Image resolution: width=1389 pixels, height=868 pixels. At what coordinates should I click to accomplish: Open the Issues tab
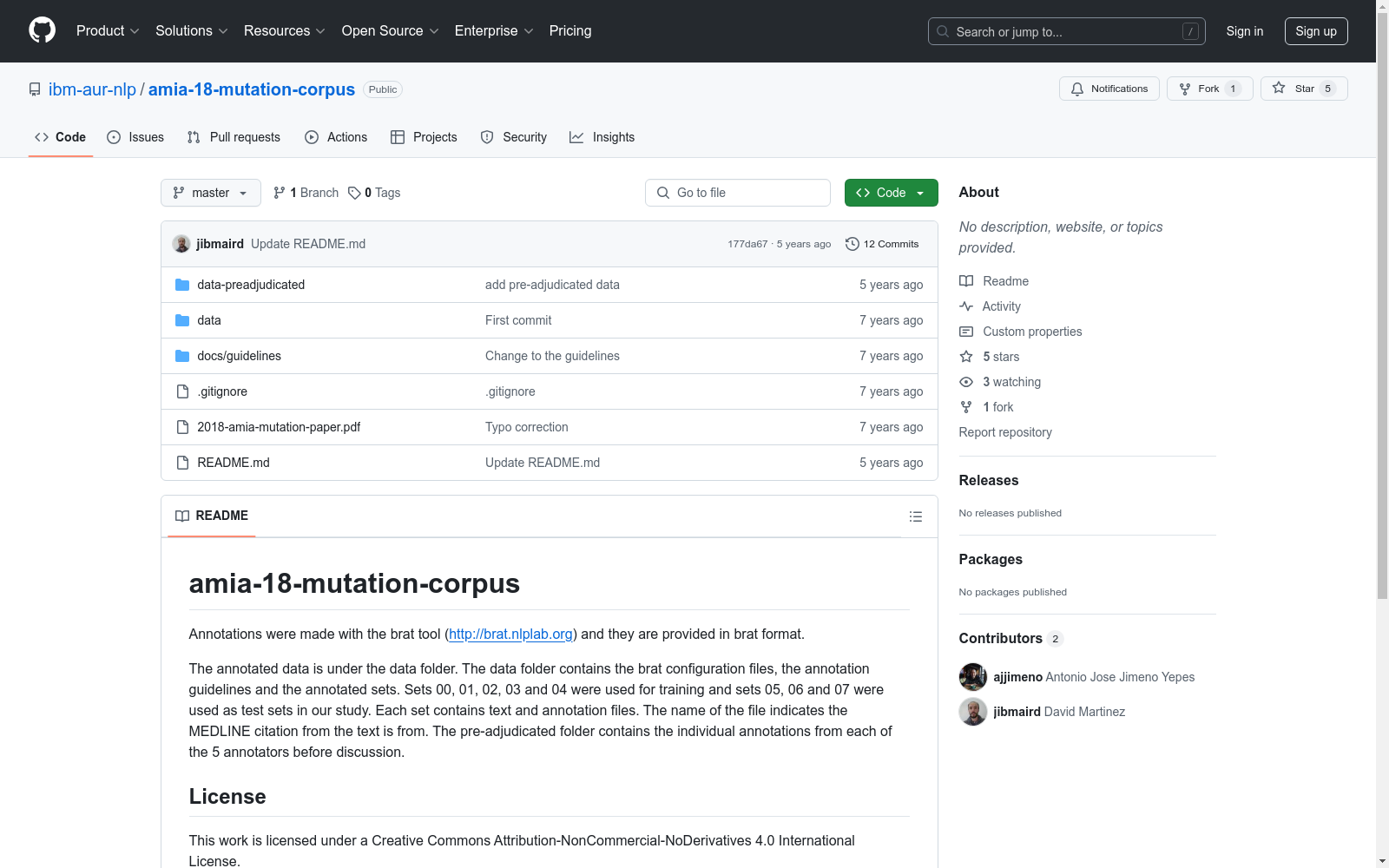point(135,137)
